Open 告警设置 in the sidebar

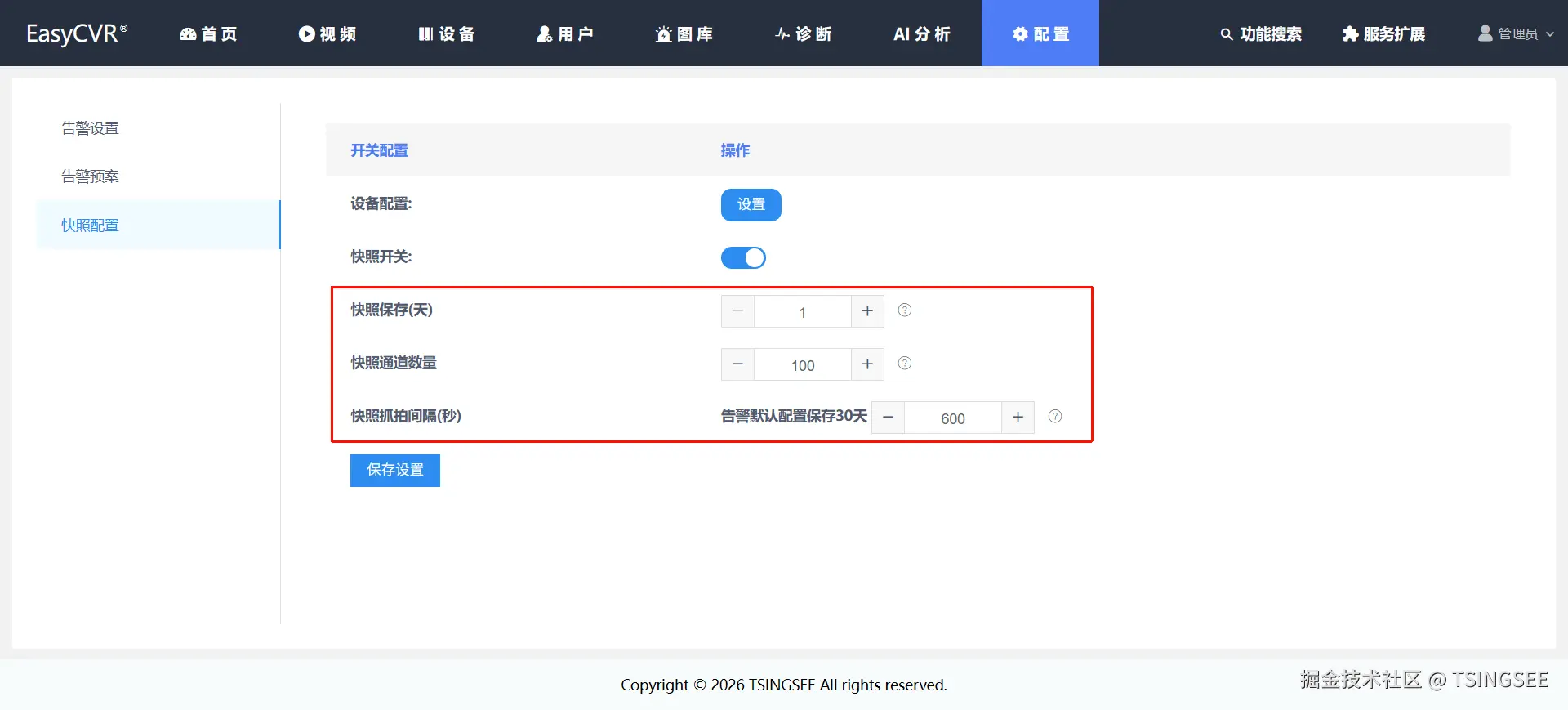90,128
